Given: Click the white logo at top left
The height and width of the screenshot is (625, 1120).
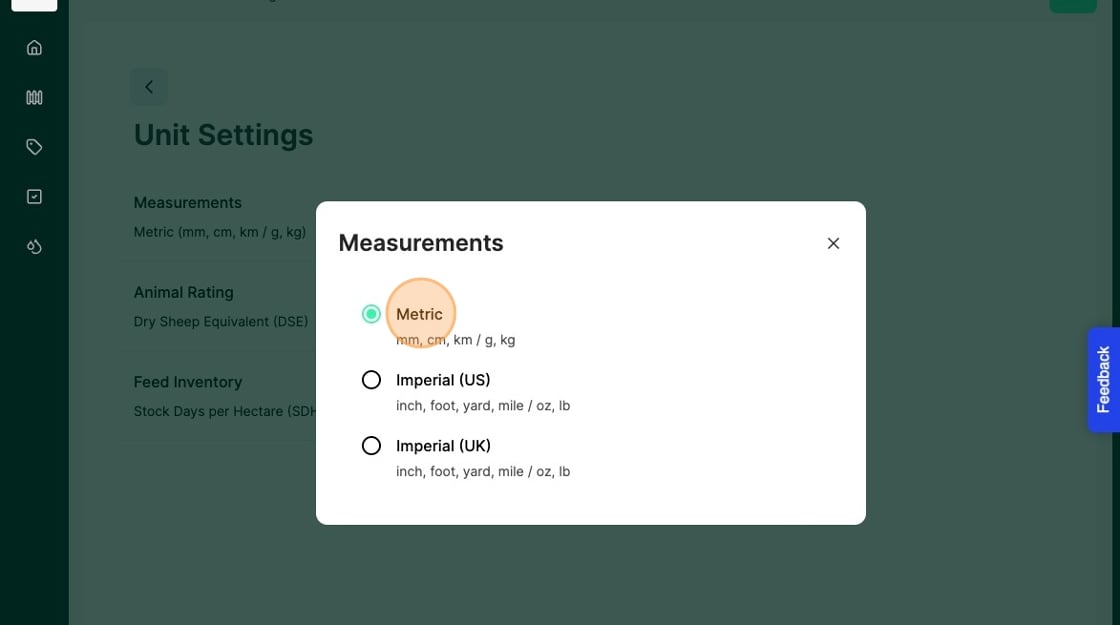Looking at the screenshot, I should tap(34, 5).
